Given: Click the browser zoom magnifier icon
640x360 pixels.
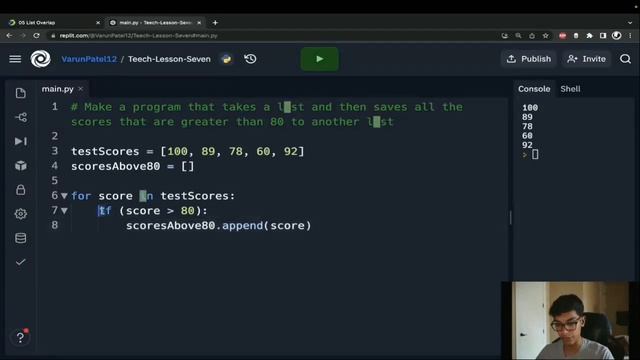Looking at the screenshot, I should pos(518,36).
